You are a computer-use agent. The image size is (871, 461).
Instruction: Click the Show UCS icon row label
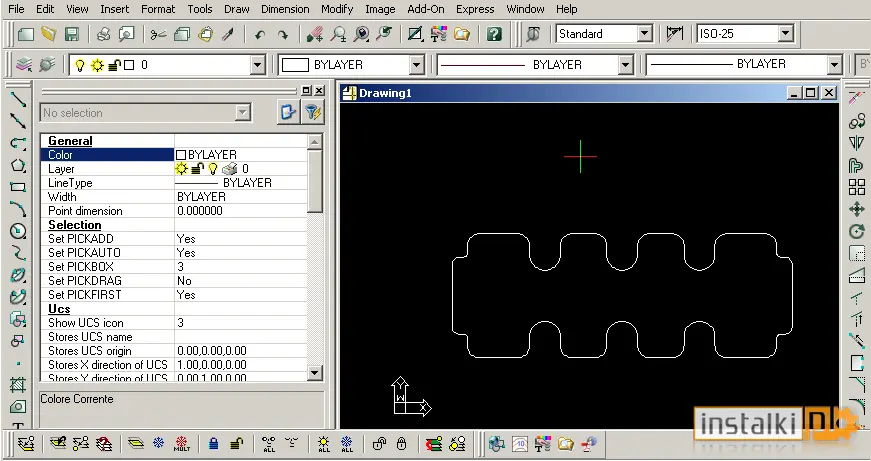click(x=86, y=323)
